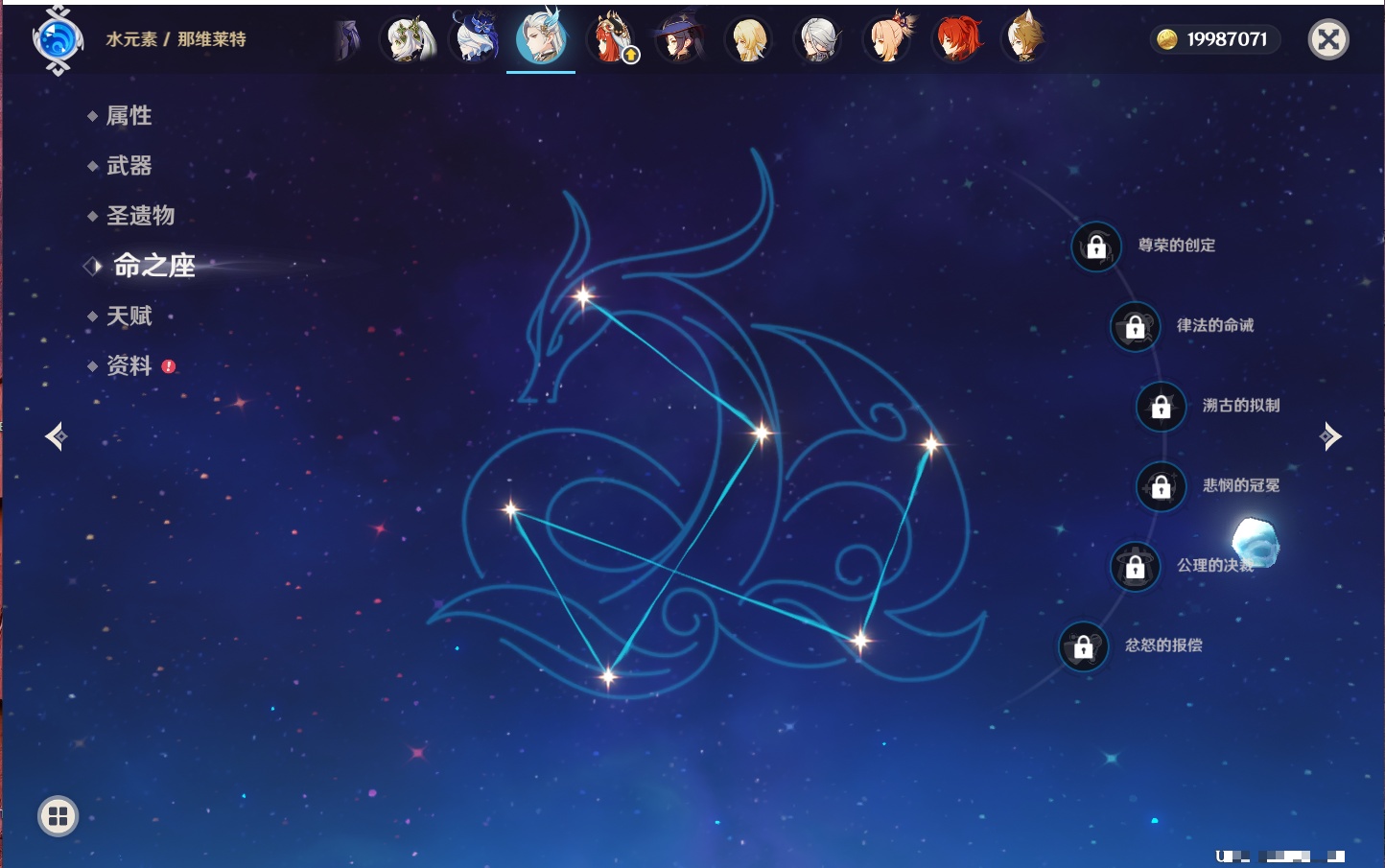Select Furina's avatar with the blue hat

pos(476,39)
